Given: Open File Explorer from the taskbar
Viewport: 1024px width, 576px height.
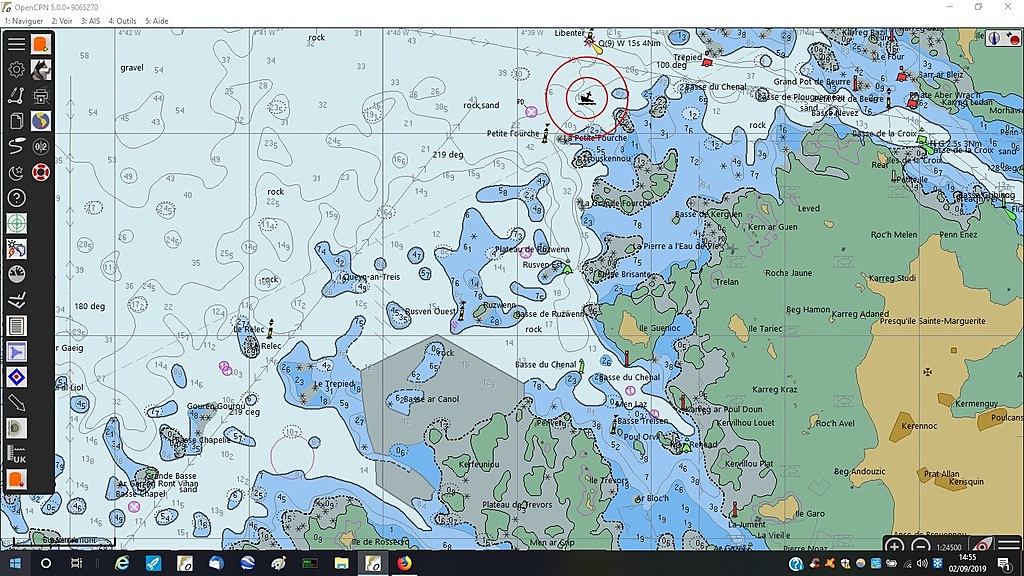Looking at the screenshot, I should point(342,563).
